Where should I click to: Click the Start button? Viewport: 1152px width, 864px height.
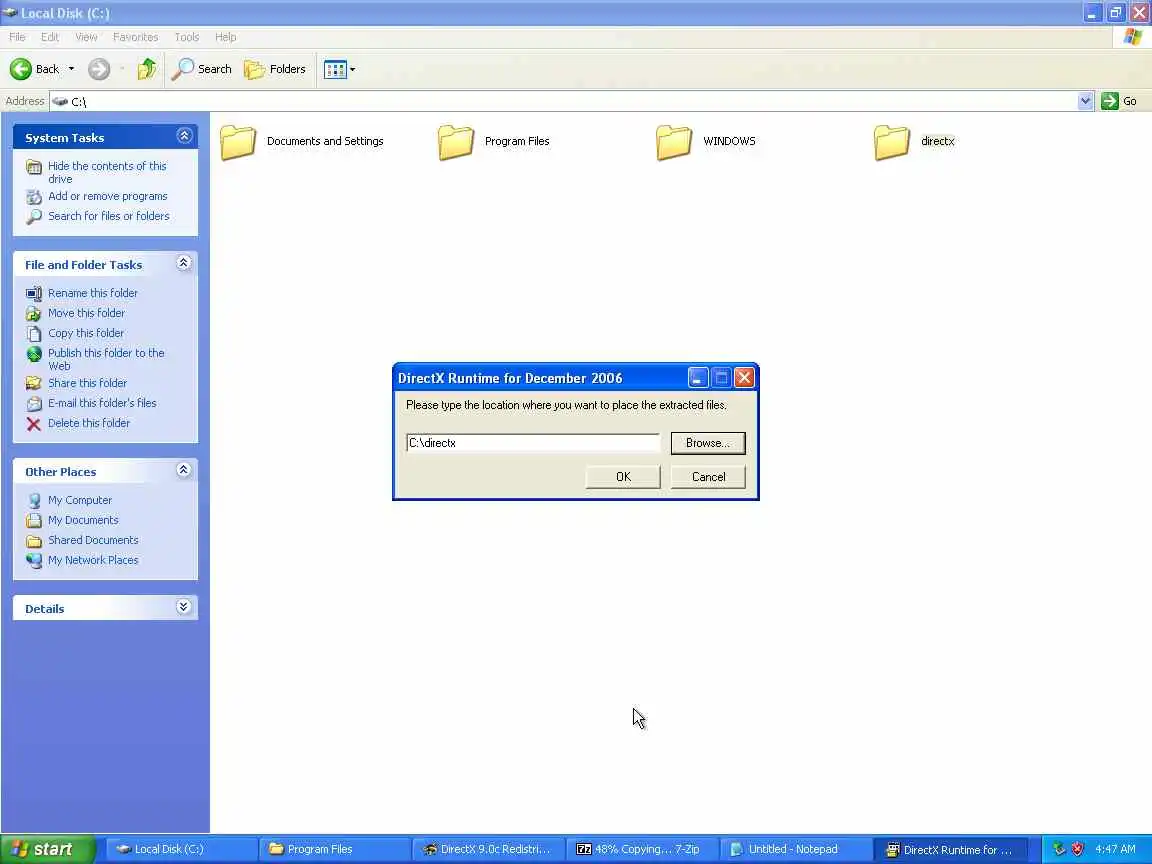tap(48, 849)
